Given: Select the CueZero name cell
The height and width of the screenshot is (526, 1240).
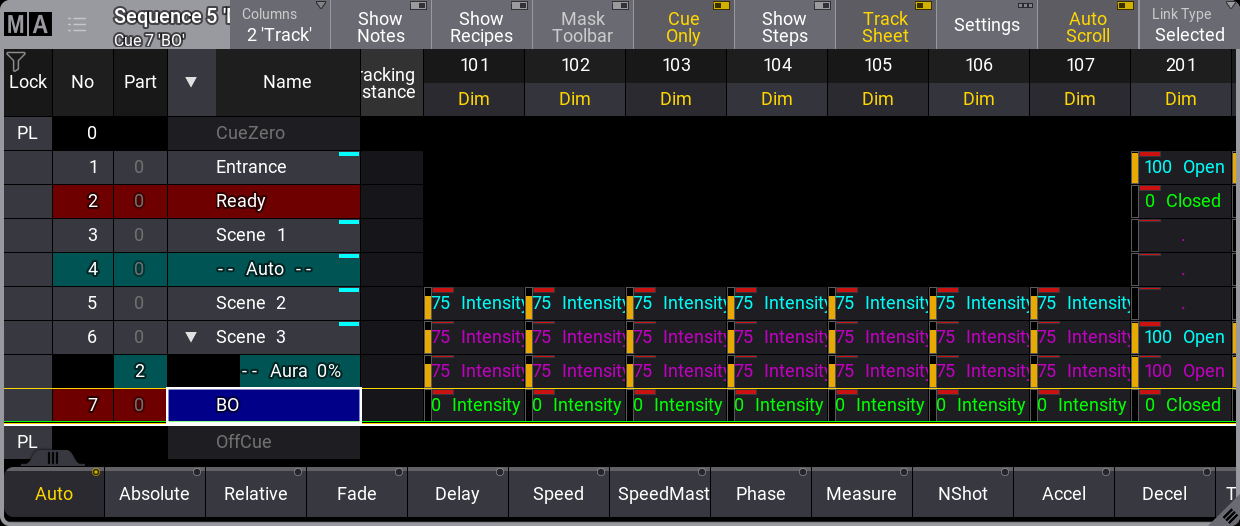Looking at the screenshot, I should click(x=264, y=133).
